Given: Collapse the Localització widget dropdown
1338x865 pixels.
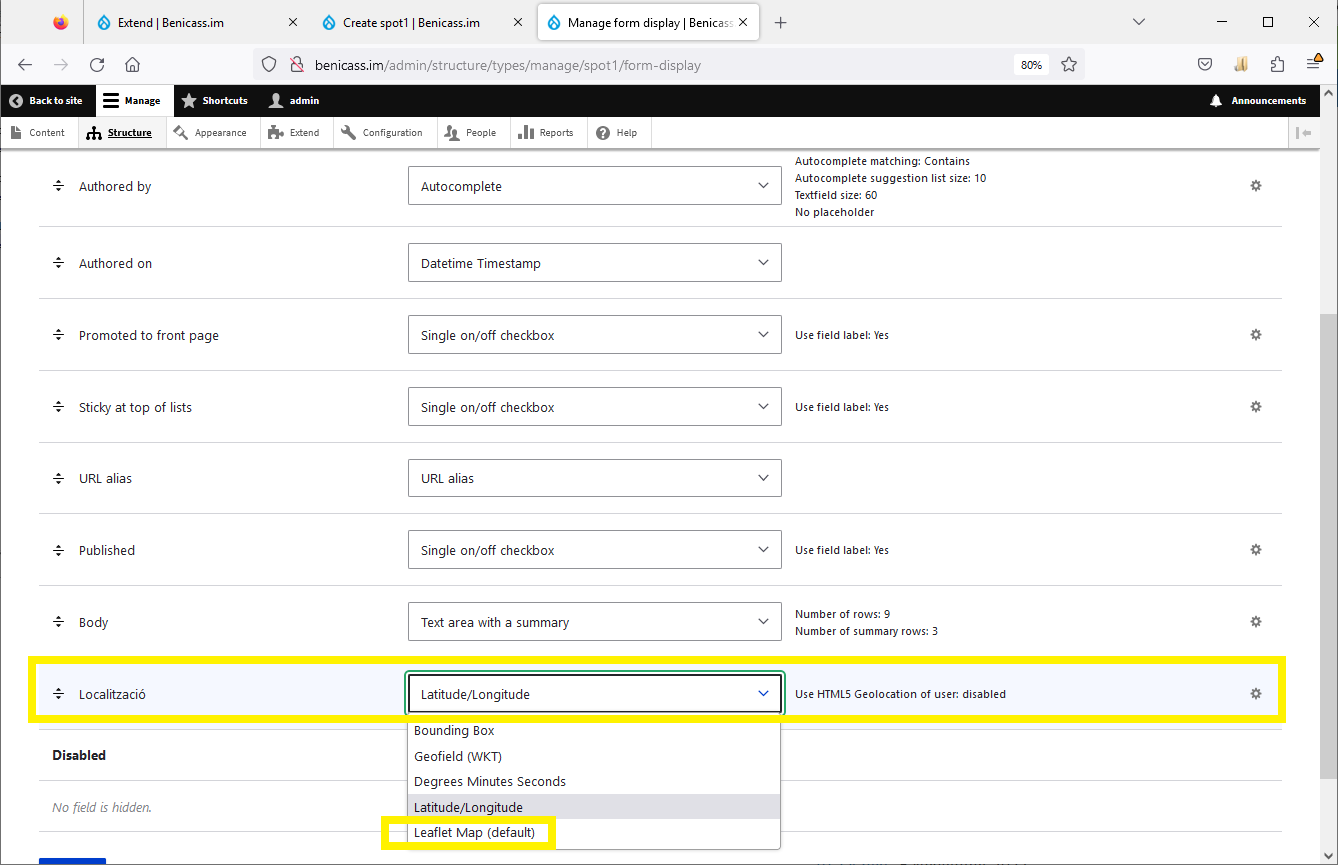Looking at the screenshot, I should tap(594, 694).
